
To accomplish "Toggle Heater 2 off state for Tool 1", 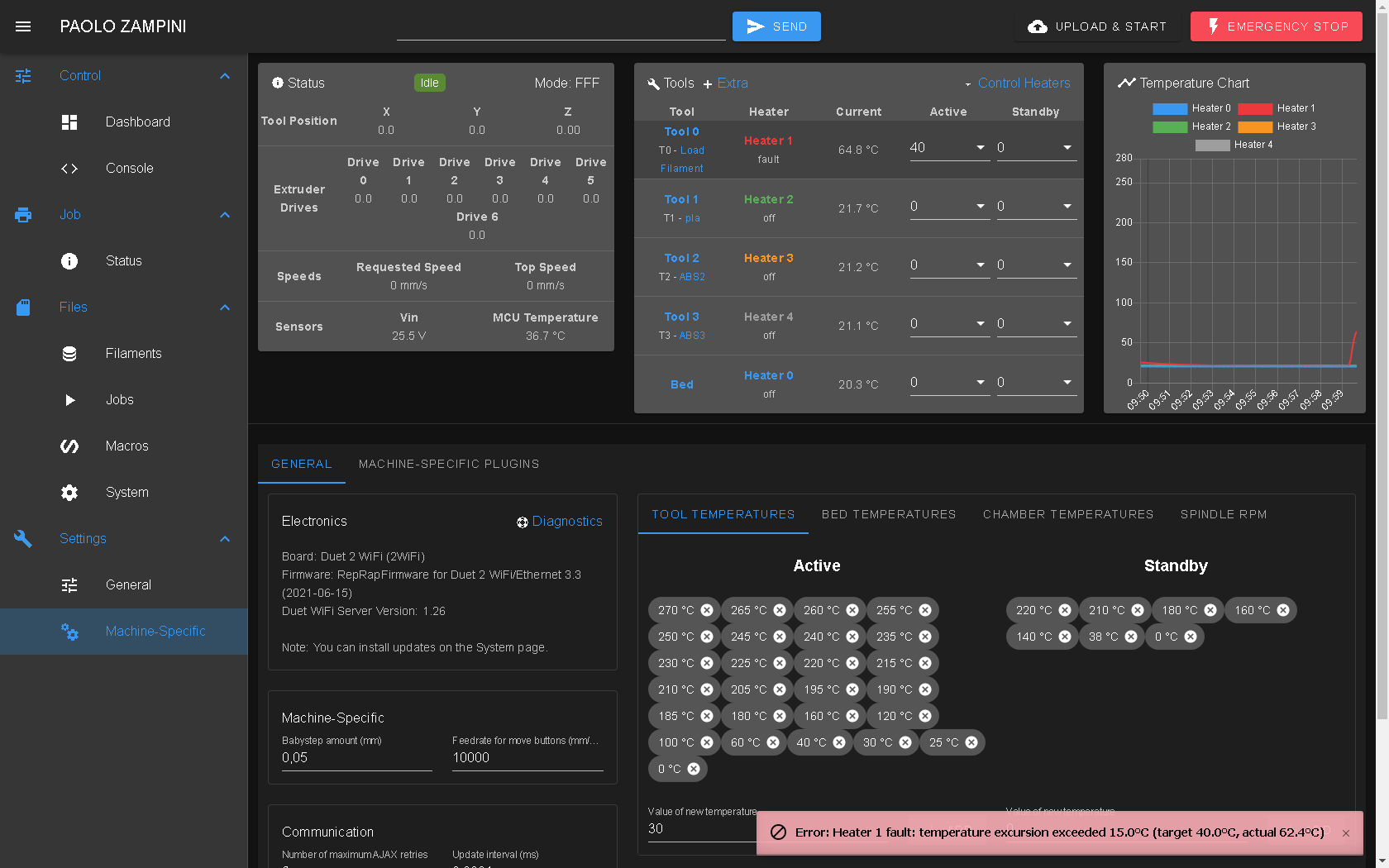I will 768,199.
